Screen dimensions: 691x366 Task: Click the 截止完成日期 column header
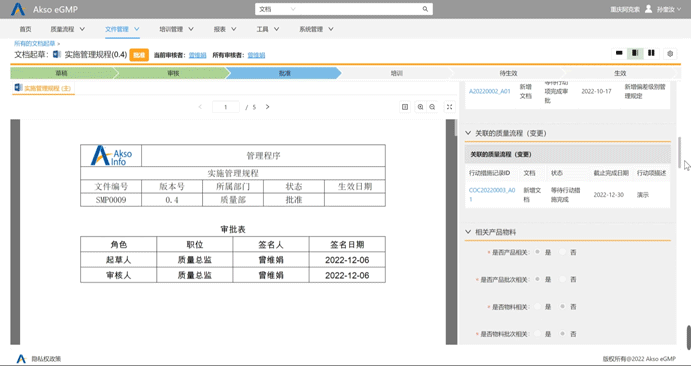(611, 173)
